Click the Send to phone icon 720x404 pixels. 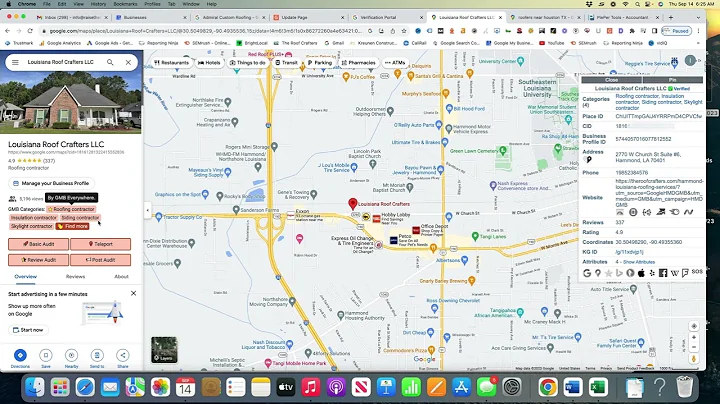tap(97, 355)
